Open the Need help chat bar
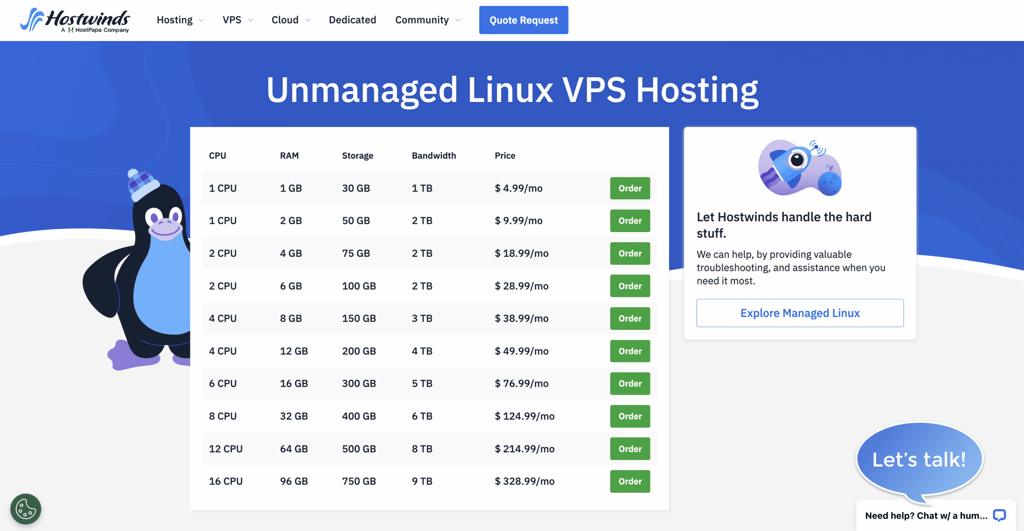 coord(935,515)
